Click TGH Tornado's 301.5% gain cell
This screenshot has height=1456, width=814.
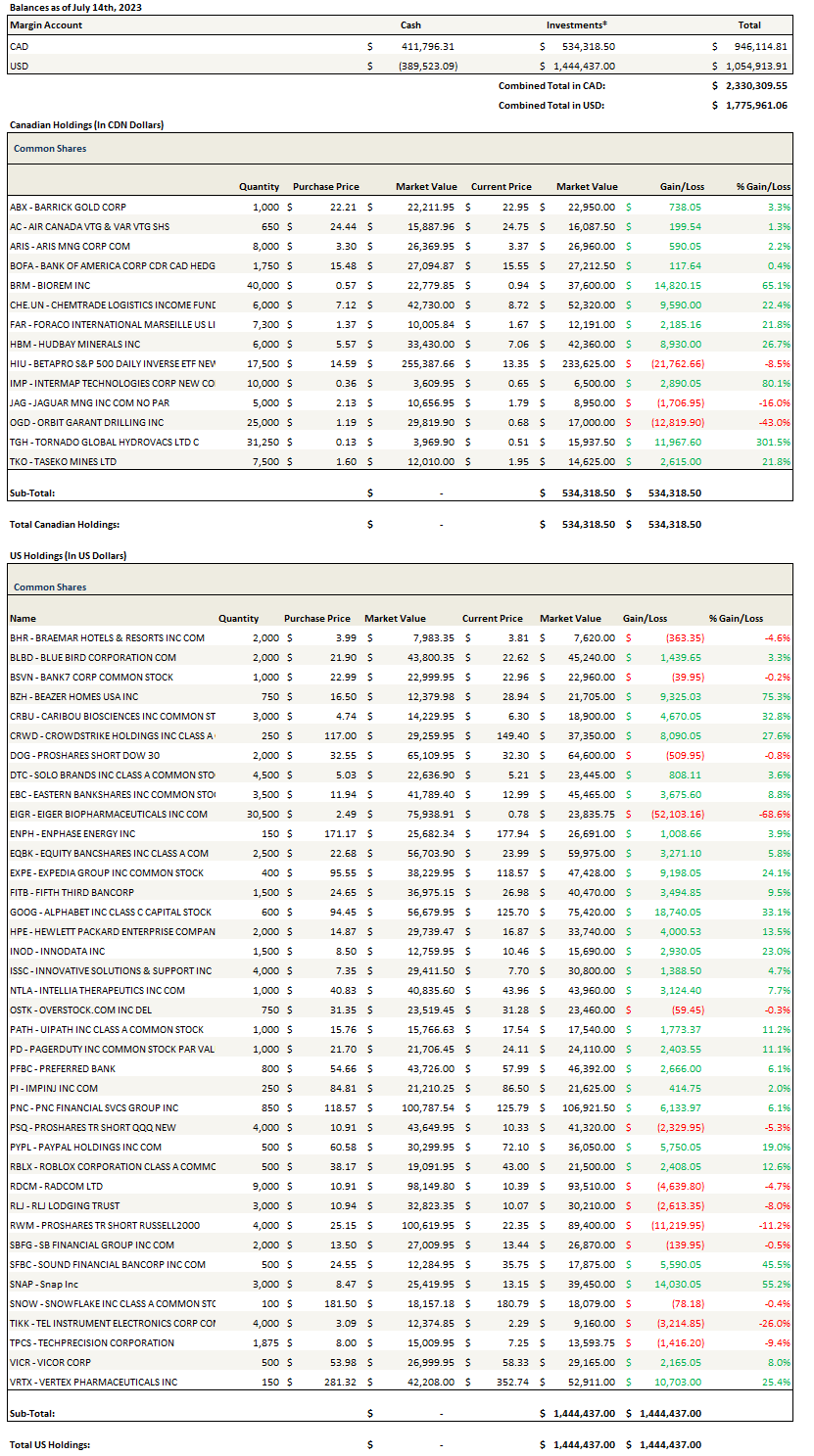(773, 443)
